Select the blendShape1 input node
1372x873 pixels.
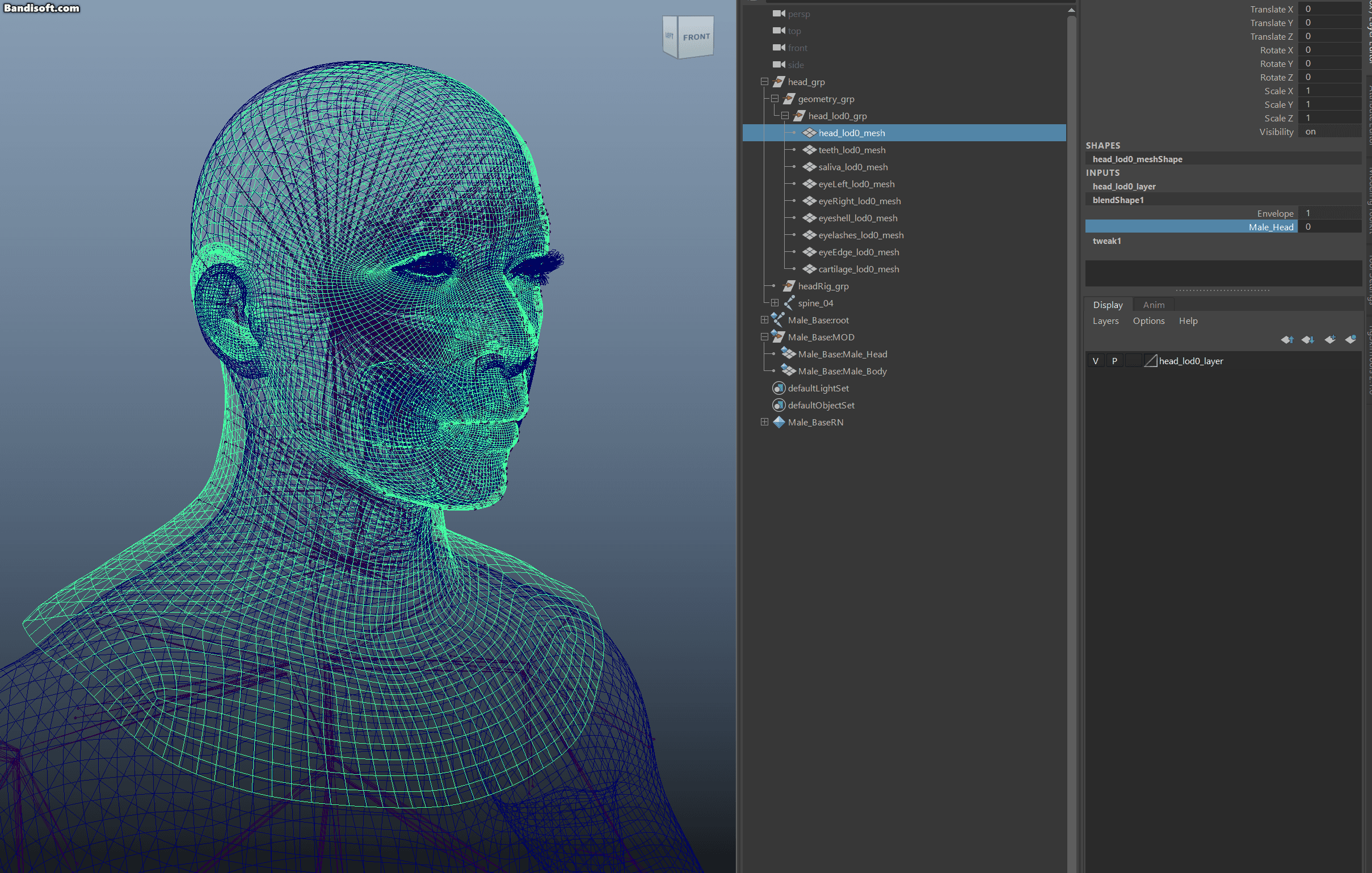pos(1118,200)
